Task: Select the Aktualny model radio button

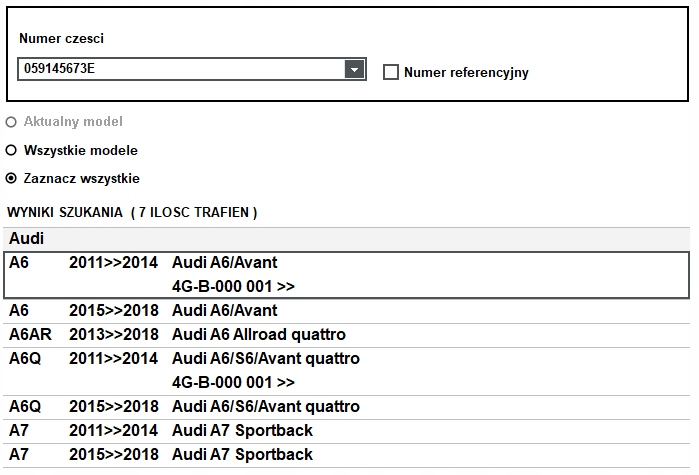Action: (11, 122)
